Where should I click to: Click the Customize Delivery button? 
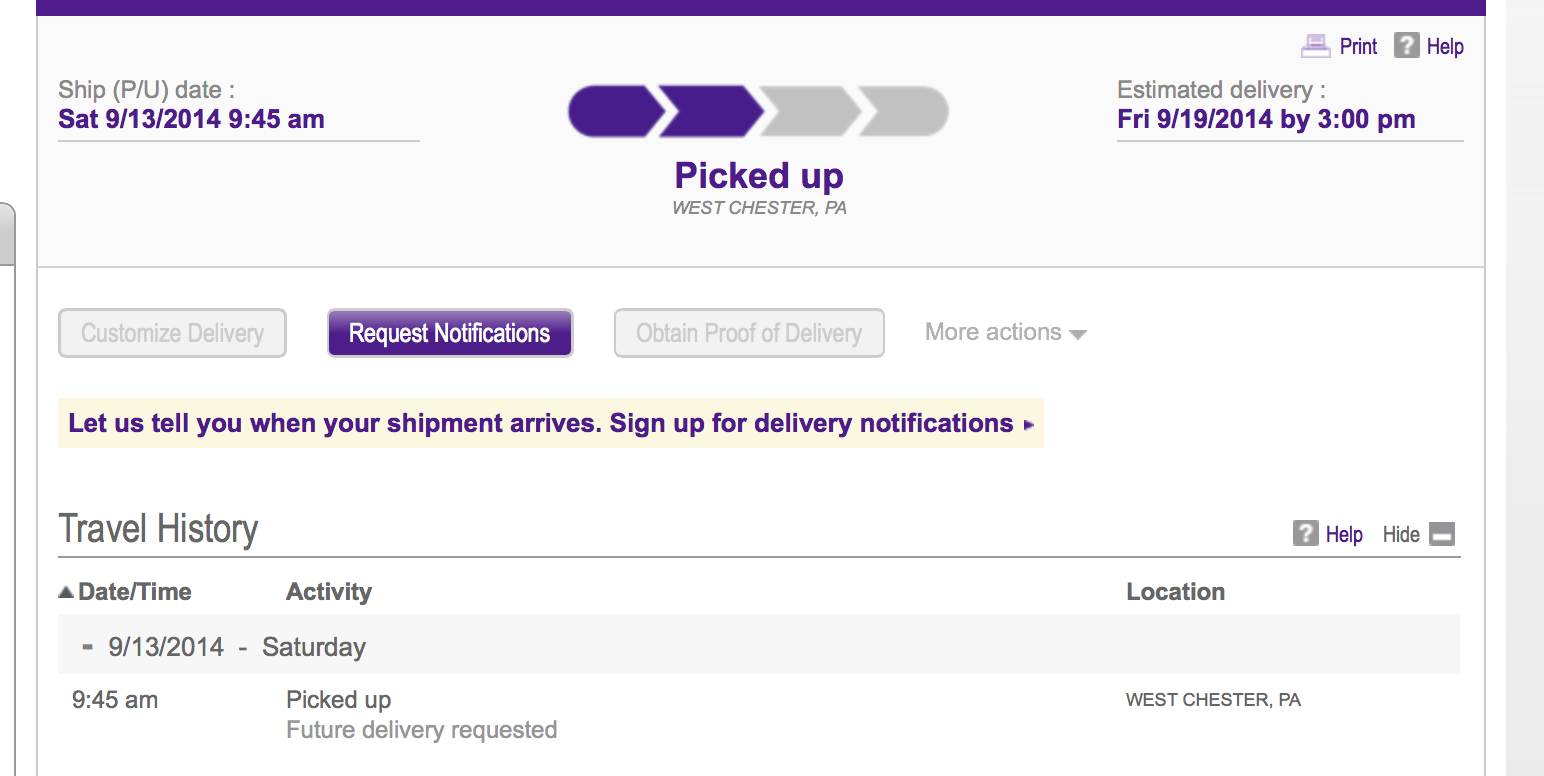[x=173, y=333]
